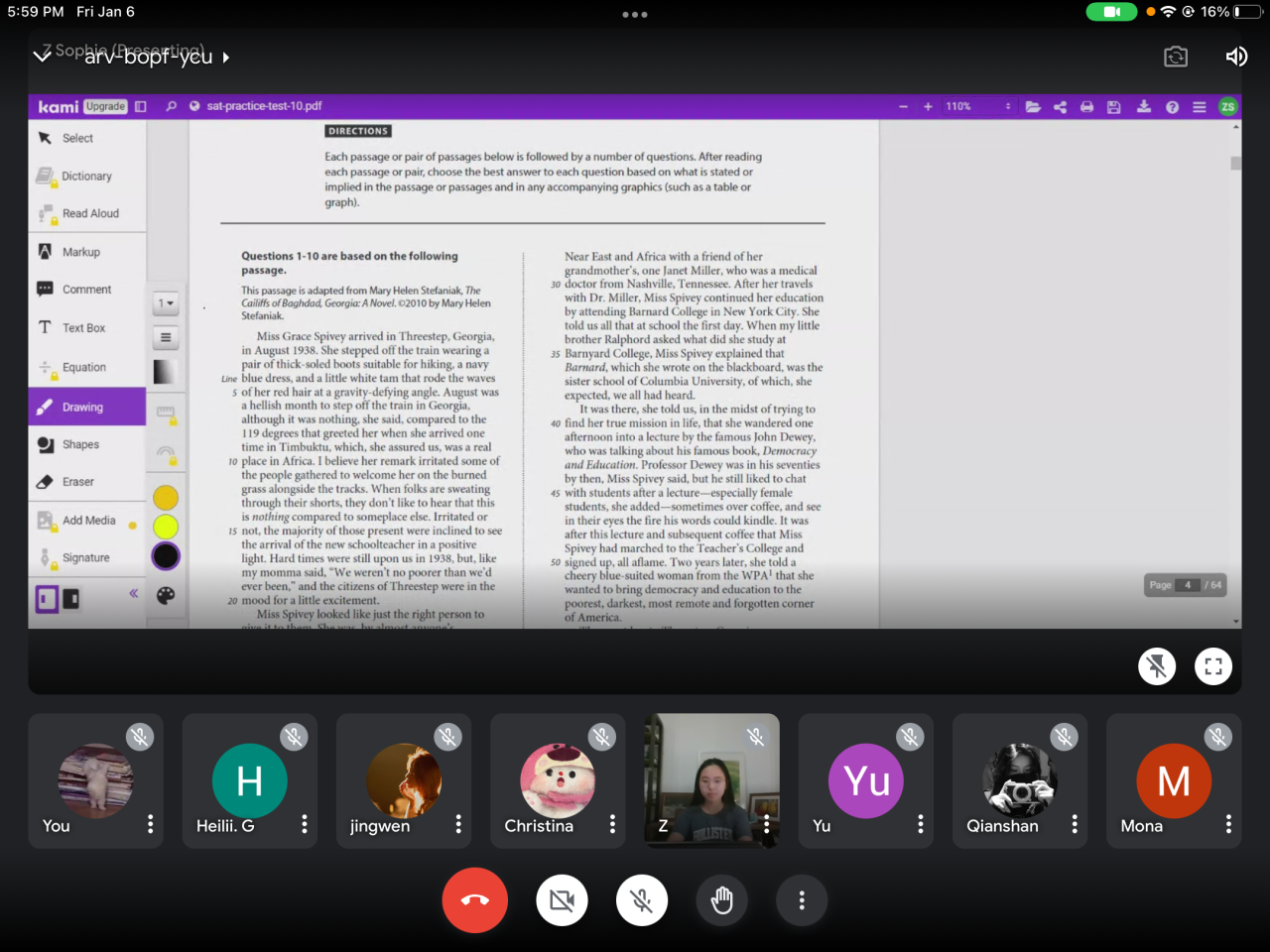Screen dimensions: 1270x952
Task: Click the Upgrade button next to Kami logo
Action: (105, 106)
